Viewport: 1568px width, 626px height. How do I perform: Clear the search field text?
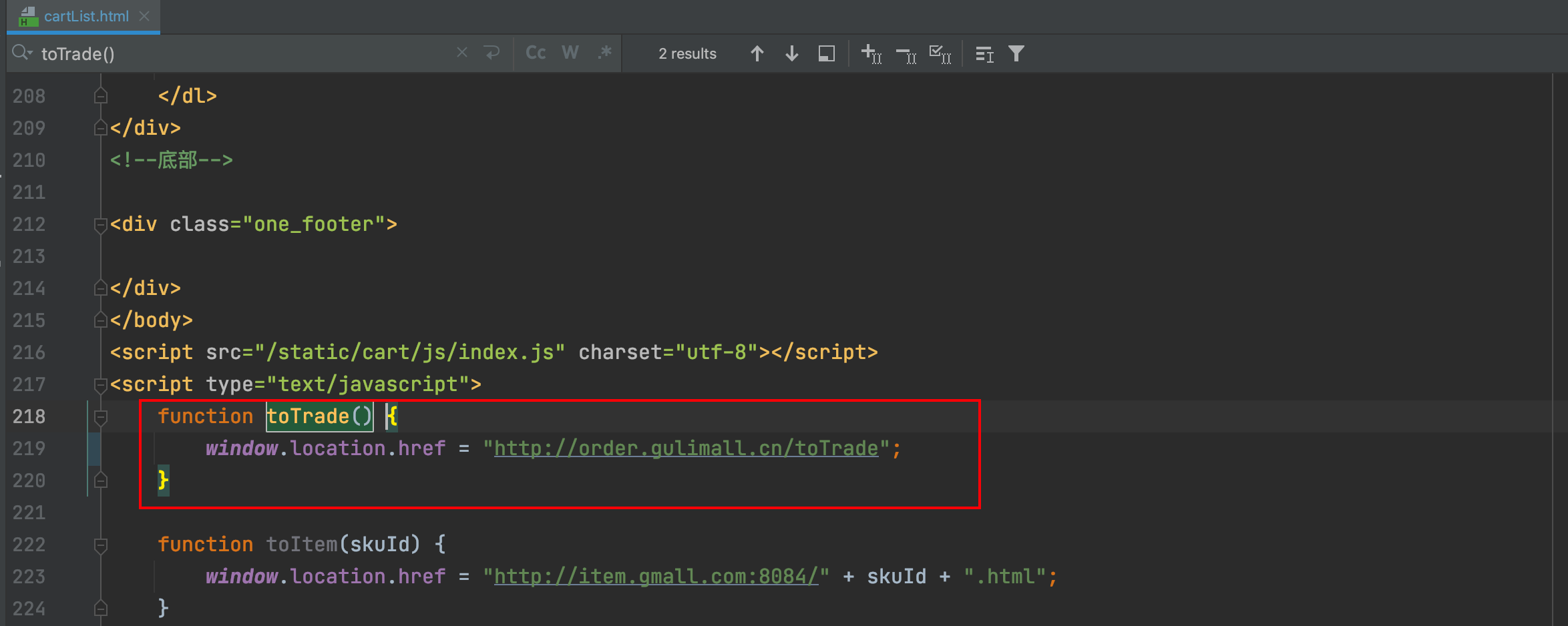(461, 52)
